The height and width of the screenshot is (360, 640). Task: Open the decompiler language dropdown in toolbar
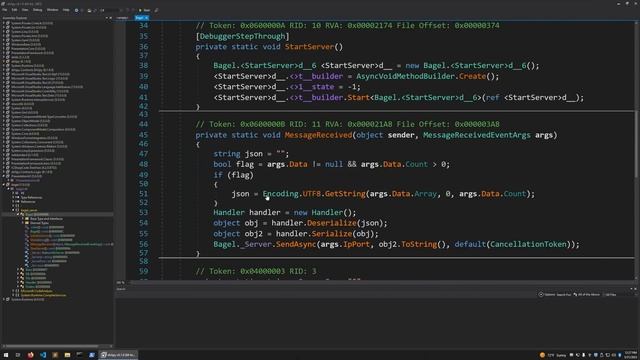pyautogui.click(x=110, y=10)
